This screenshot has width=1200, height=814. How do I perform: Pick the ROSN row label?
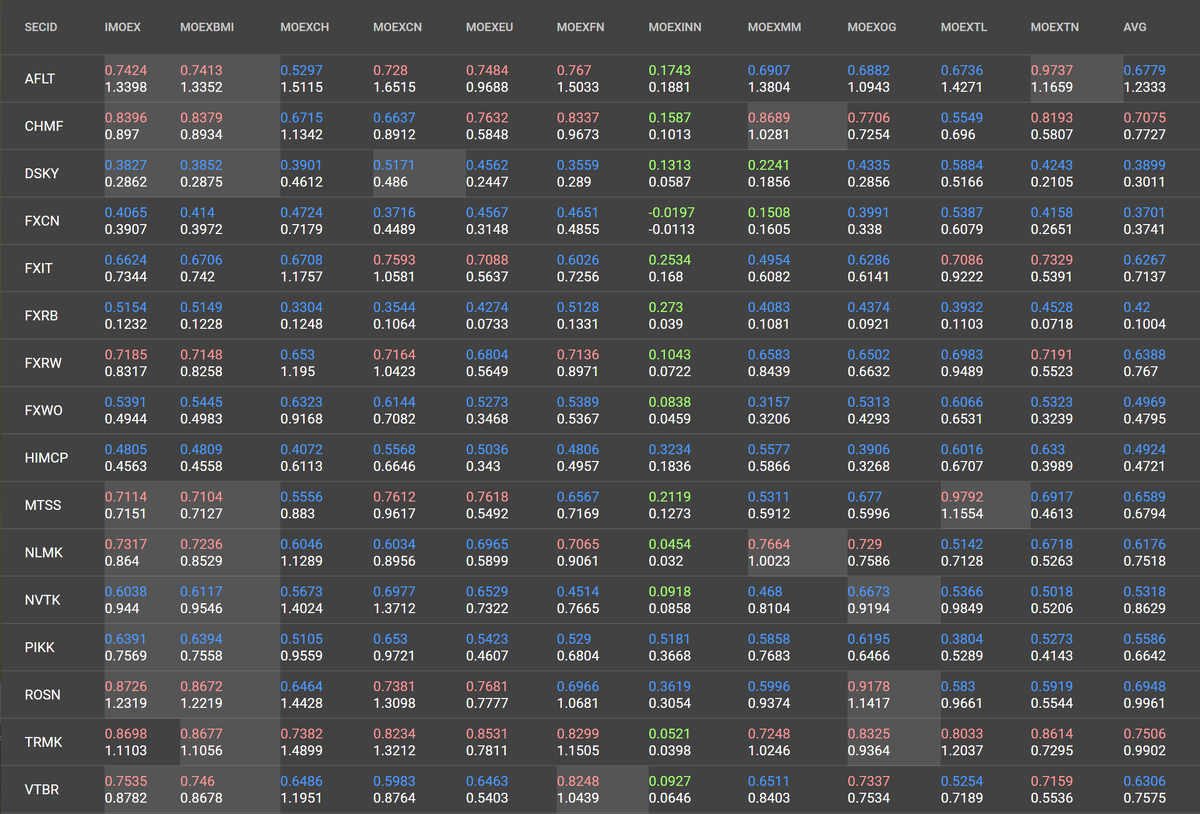[42, 695]
